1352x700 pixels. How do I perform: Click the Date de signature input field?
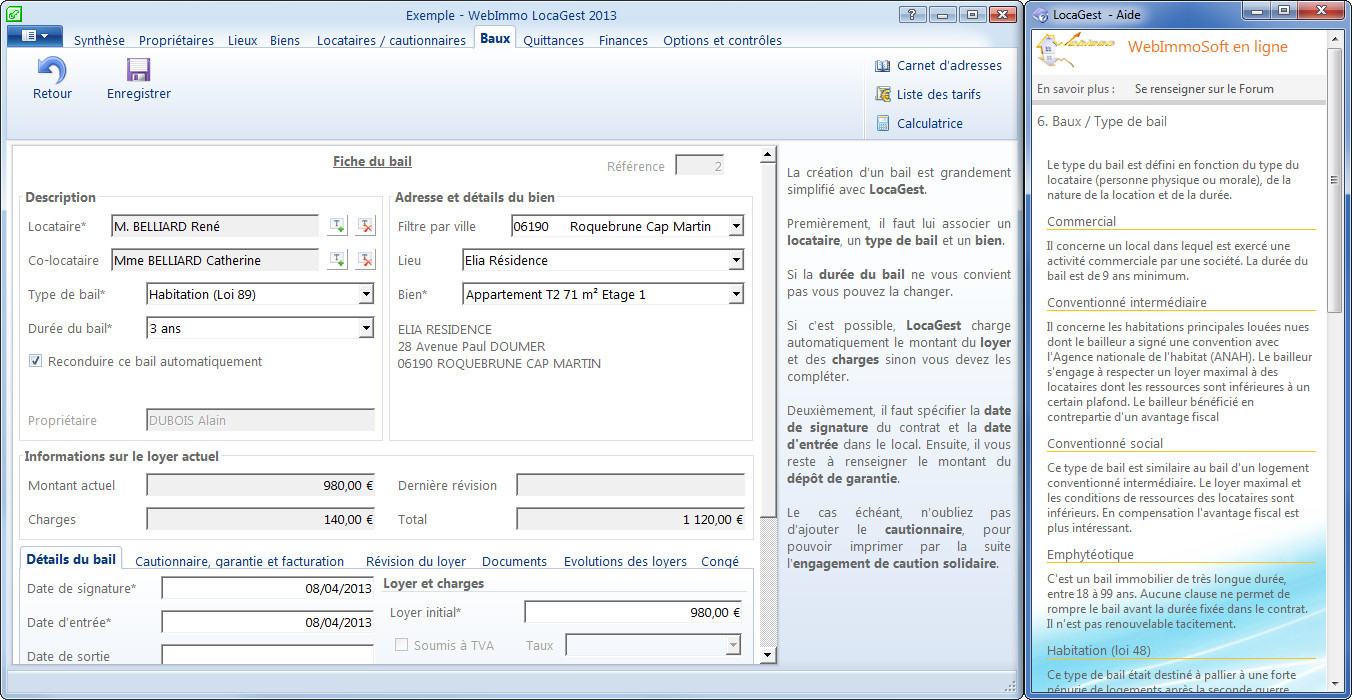coord(268,588)
